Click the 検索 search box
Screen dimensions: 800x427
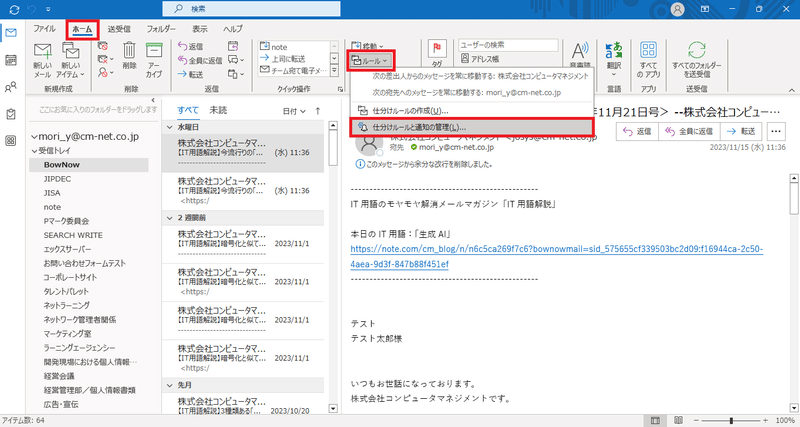point(252,9)
